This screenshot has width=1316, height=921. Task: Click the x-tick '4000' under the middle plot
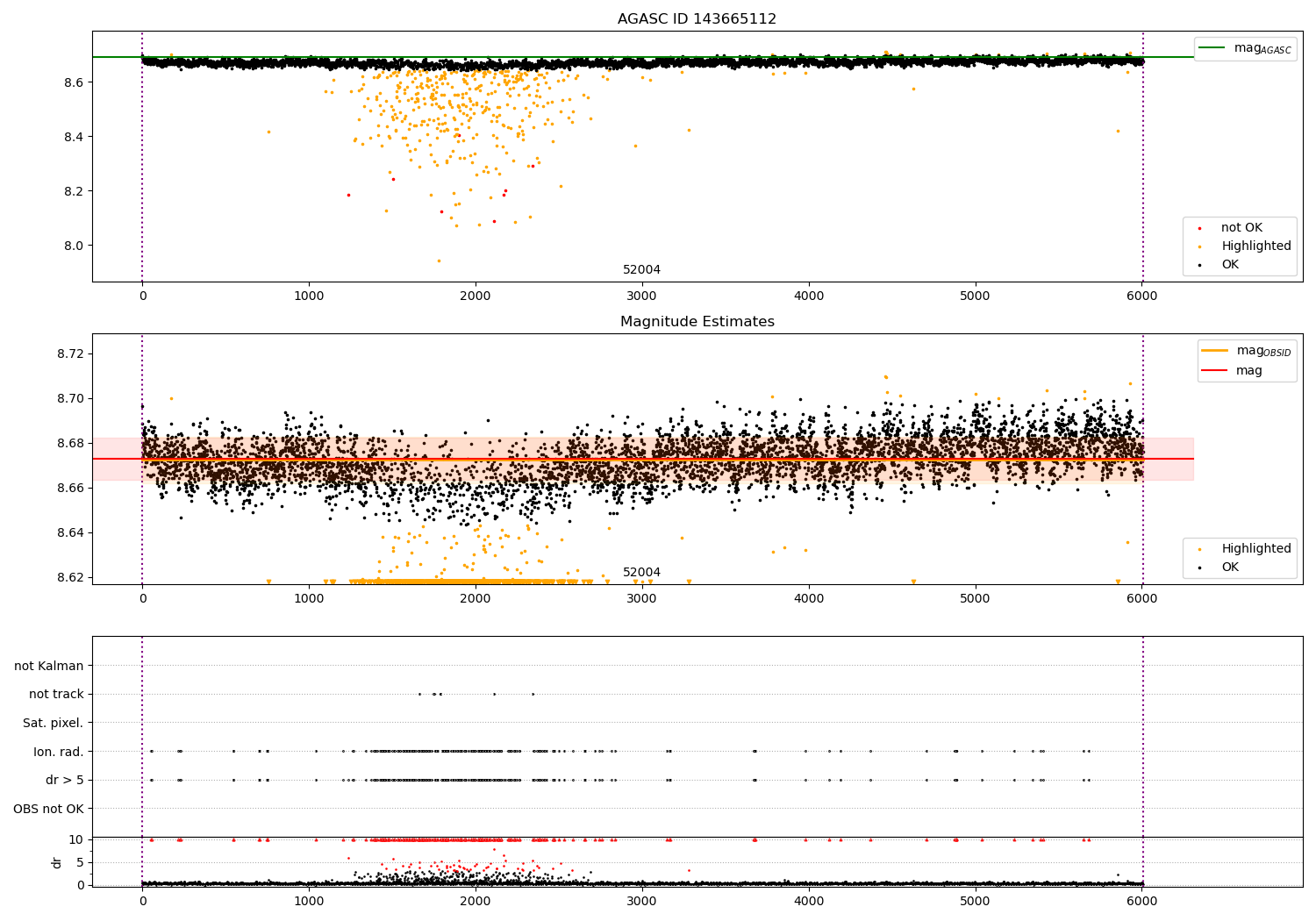[x=809, y=599]
